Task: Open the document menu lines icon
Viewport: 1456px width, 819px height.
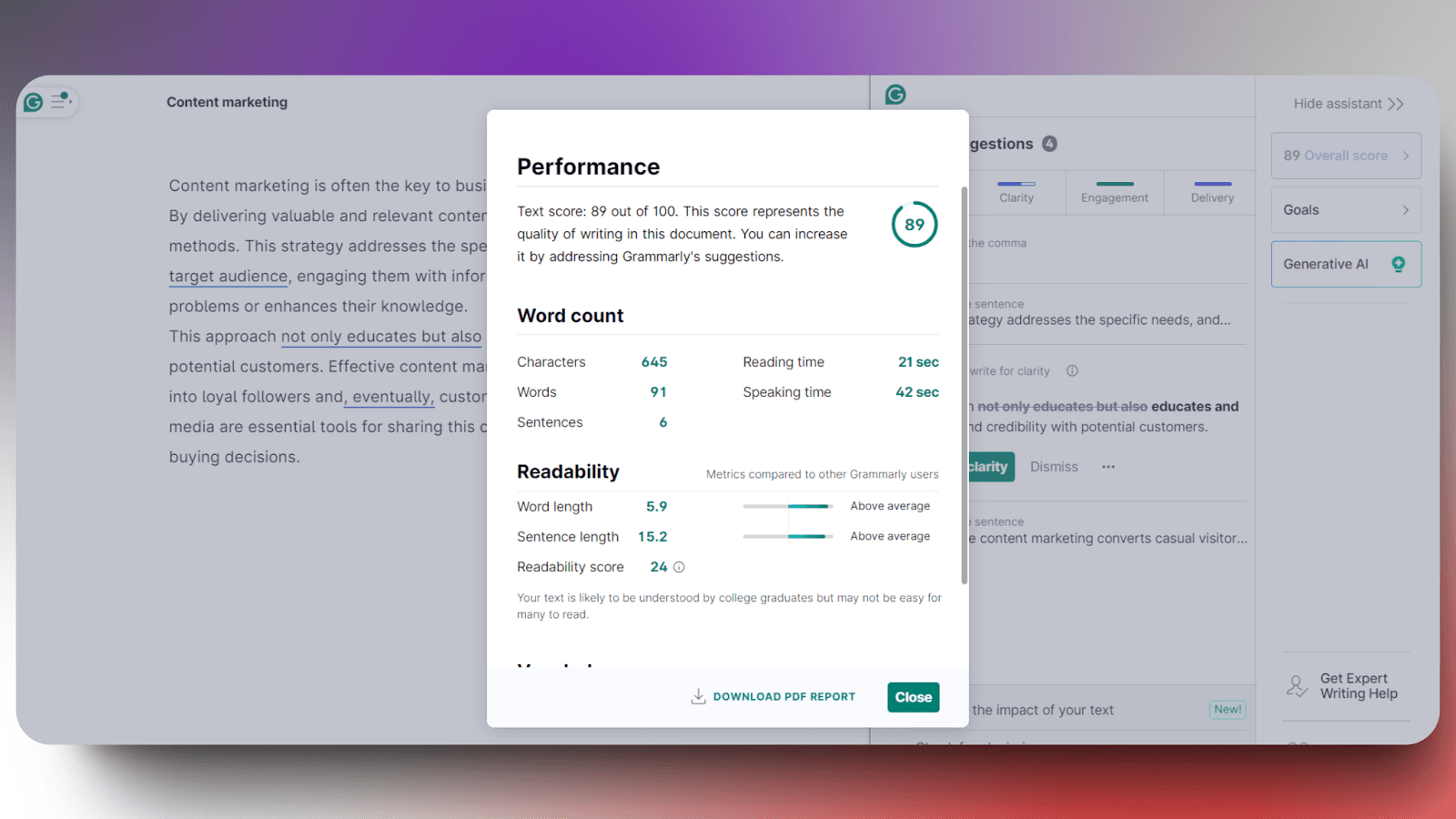Action: (60, 100)
